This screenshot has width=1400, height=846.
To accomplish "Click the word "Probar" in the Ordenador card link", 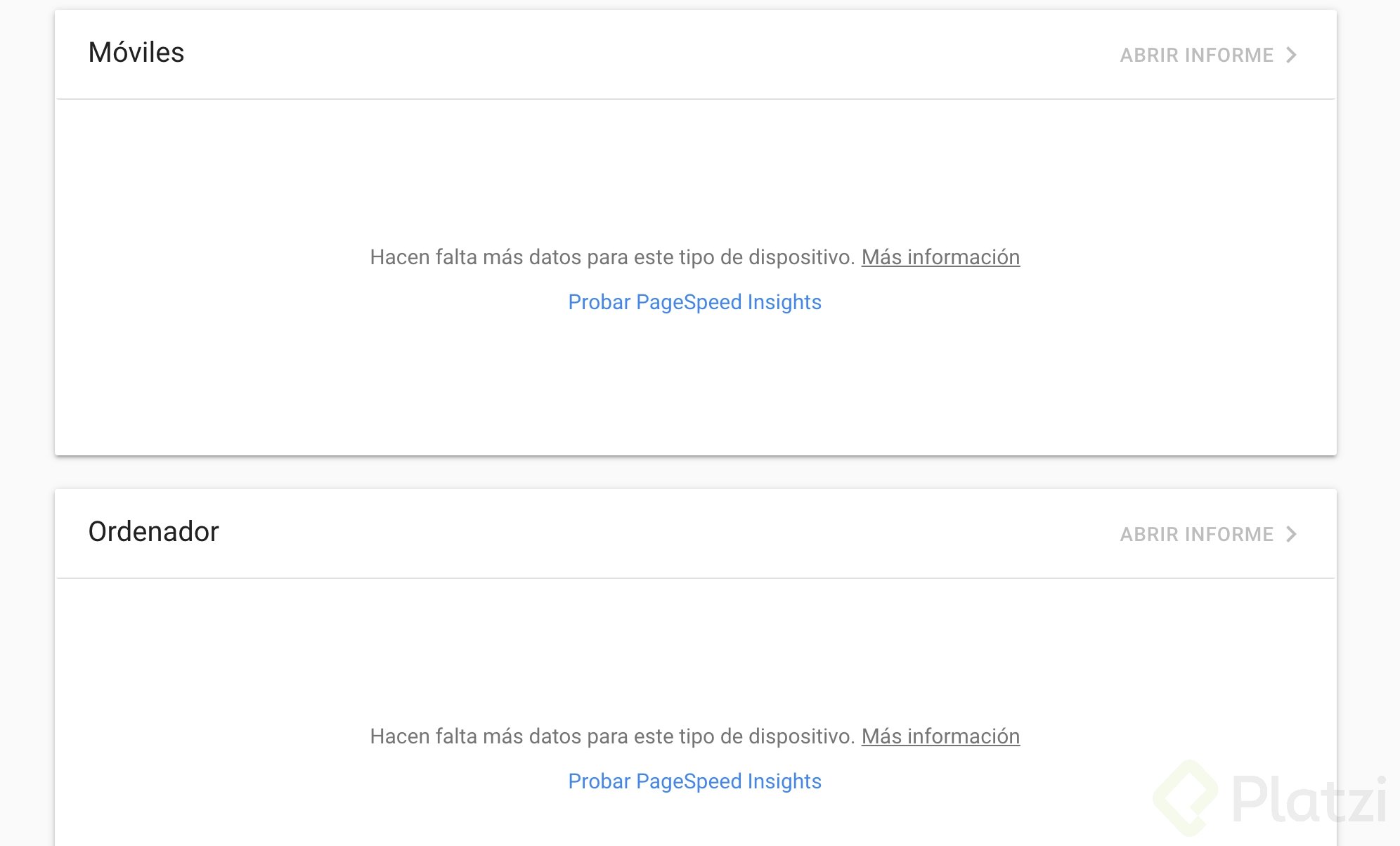I will pos(599,781).
